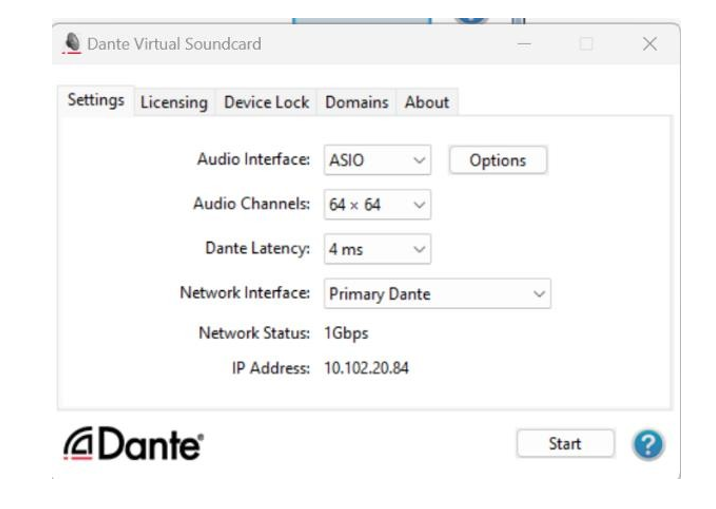Minimize the Dante Virtual Soundcard window

[x=524, y=44]
